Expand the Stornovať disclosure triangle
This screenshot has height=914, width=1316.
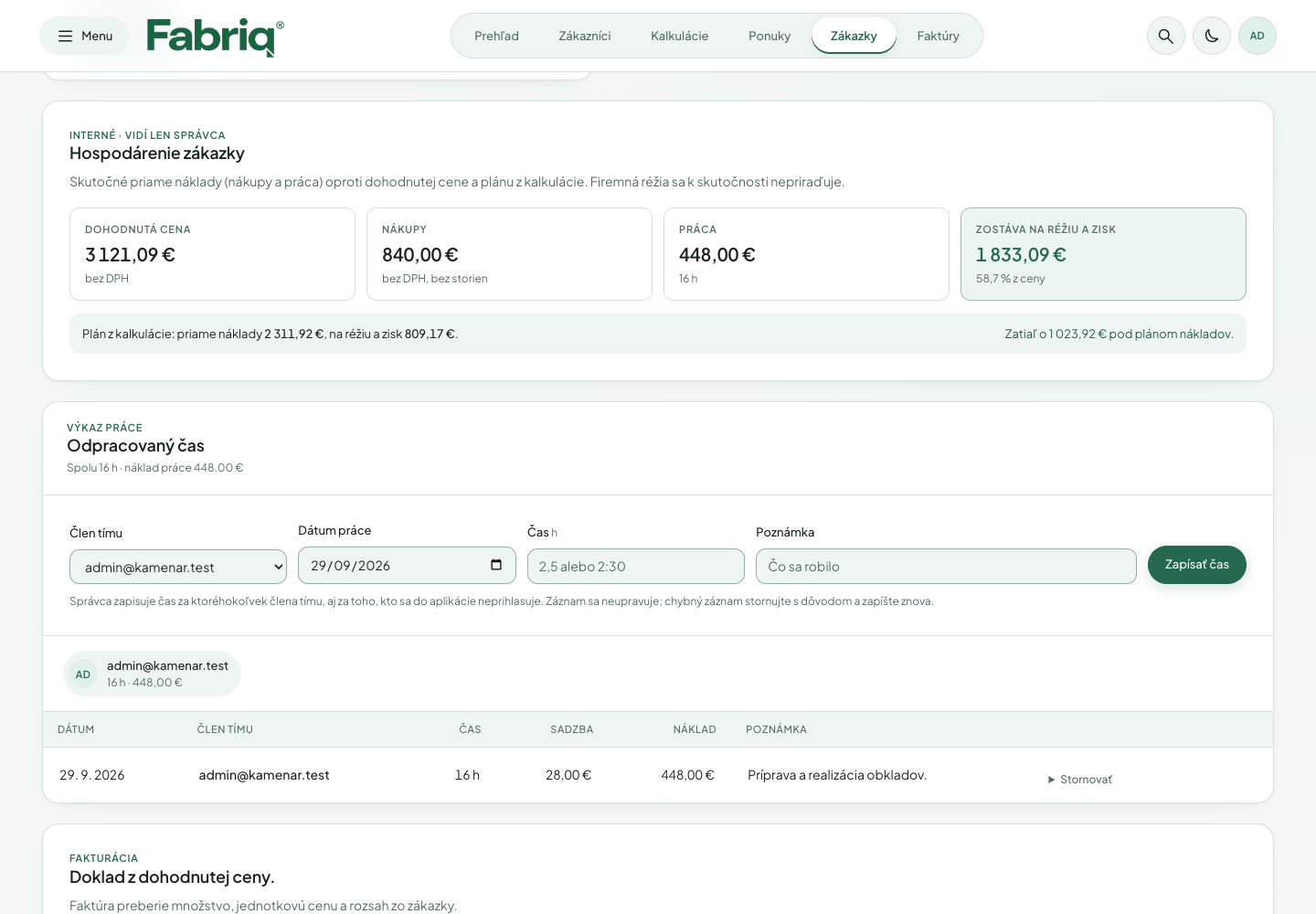1051,780
